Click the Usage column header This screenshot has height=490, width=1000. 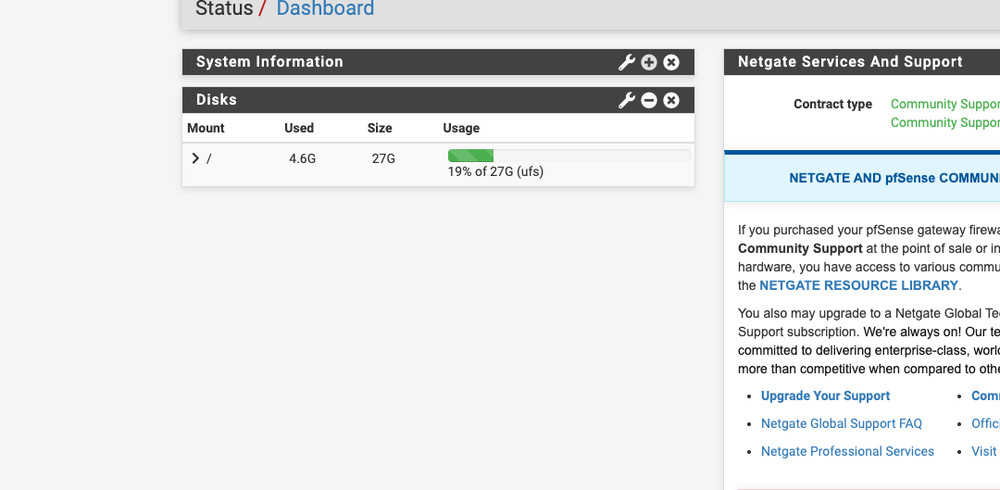(x=461, y=128)
